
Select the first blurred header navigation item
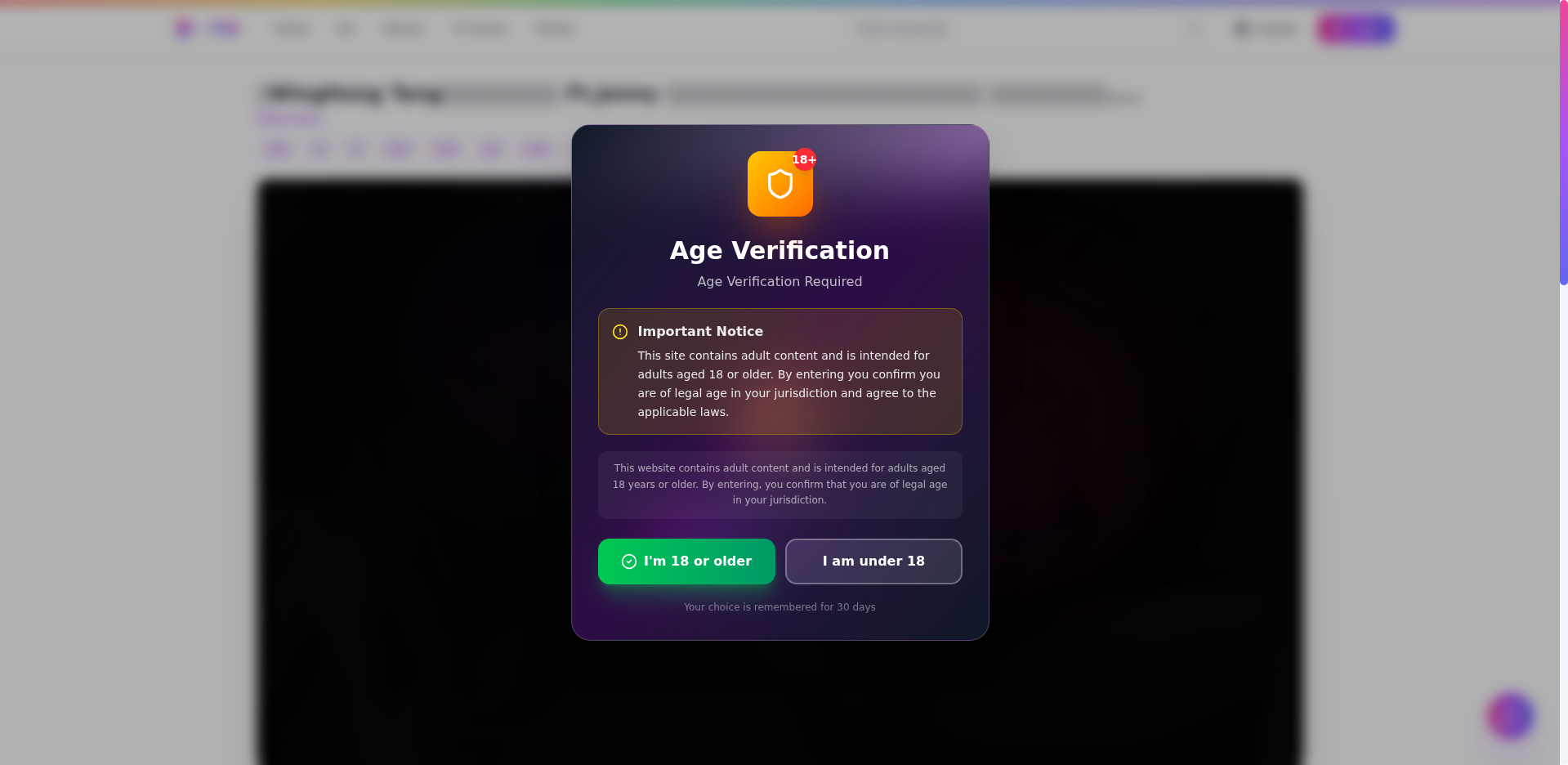[292, 29]
